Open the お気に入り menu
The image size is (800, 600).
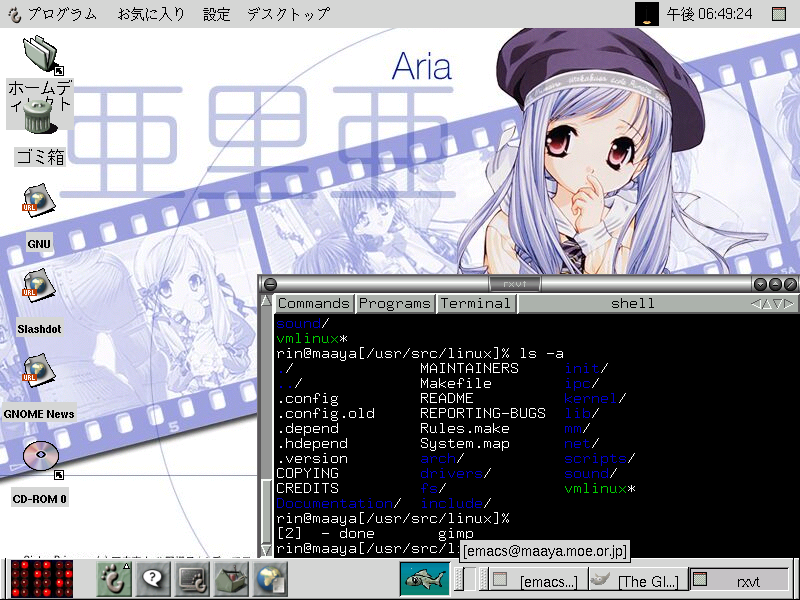tap(151, 14)
